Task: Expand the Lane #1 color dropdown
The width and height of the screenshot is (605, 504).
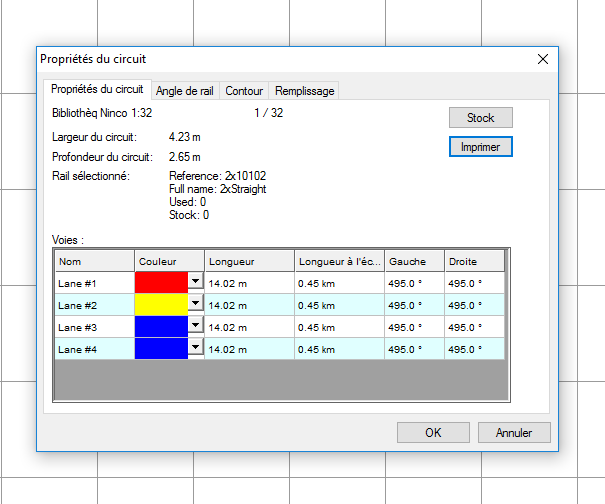Action: [195, 283]
